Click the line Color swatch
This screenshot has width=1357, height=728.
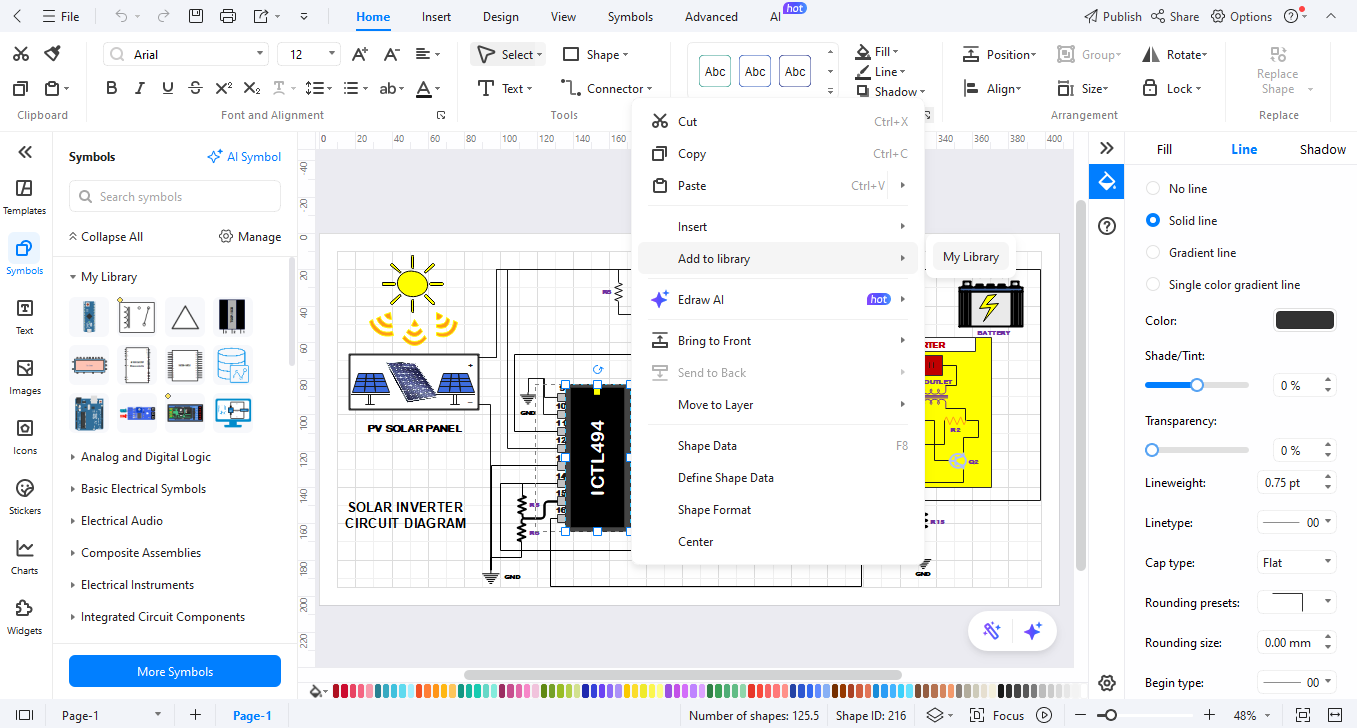point(1304,320)
